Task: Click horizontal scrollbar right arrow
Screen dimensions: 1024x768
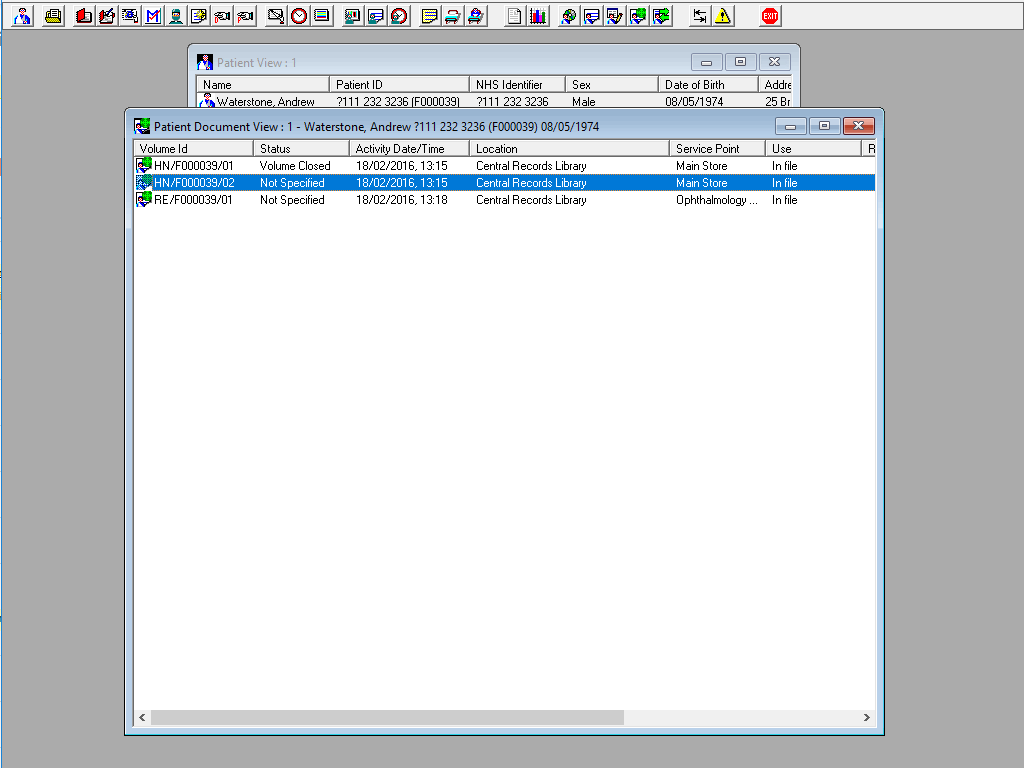Action: point(867,717)
